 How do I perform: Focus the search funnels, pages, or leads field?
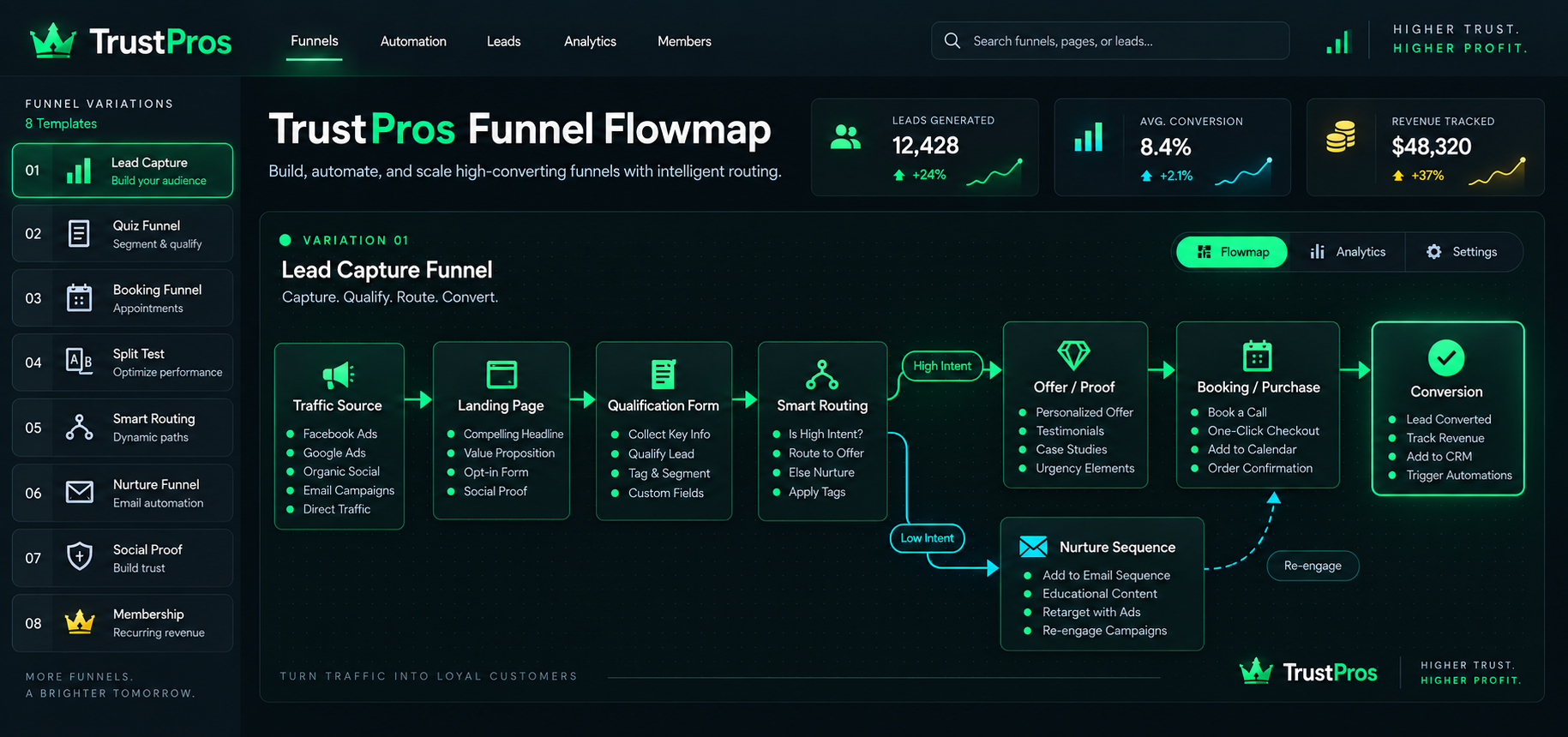pyautogui.click(x=1110, y=40)
